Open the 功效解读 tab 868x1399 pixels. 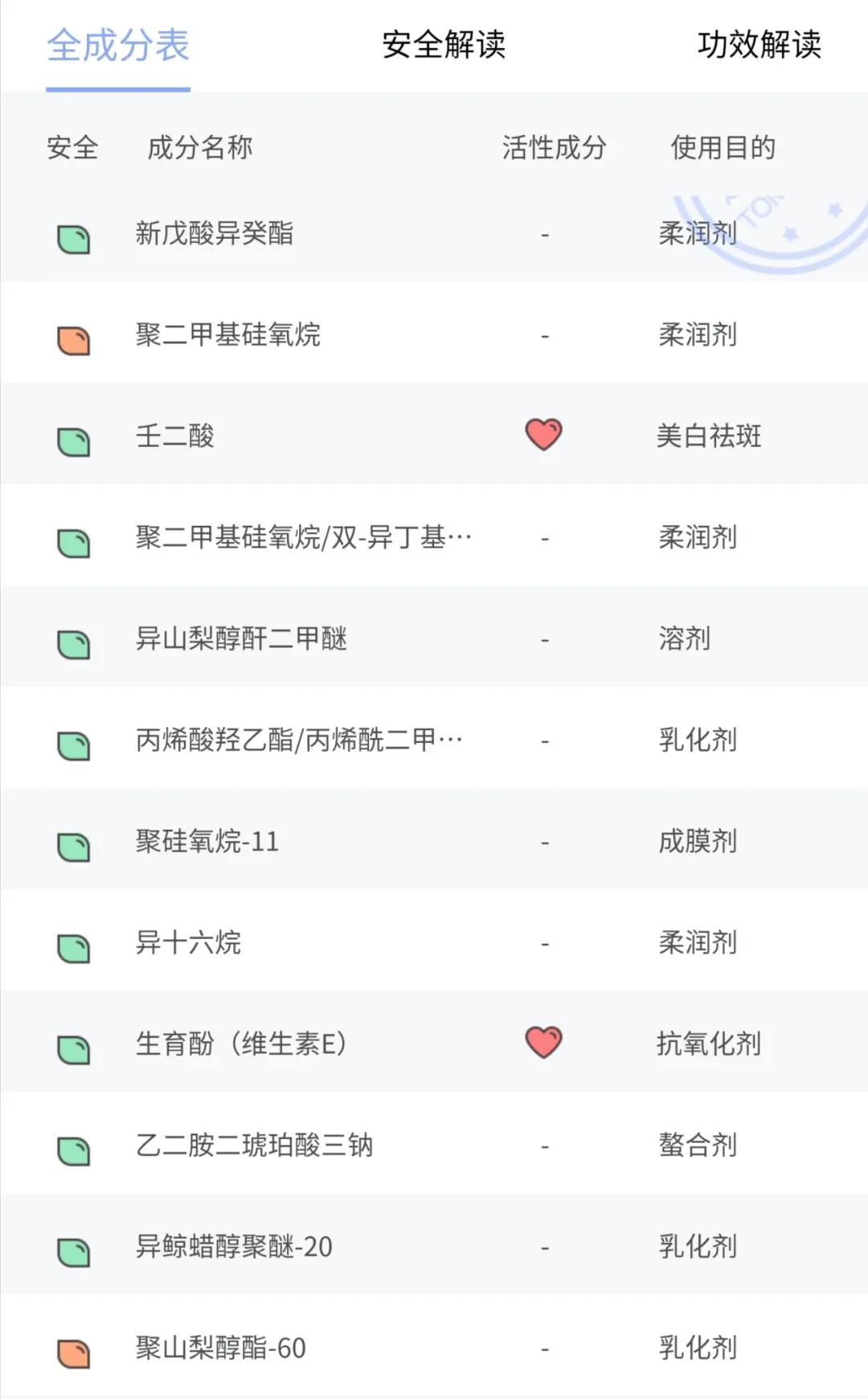pos(759,45)
